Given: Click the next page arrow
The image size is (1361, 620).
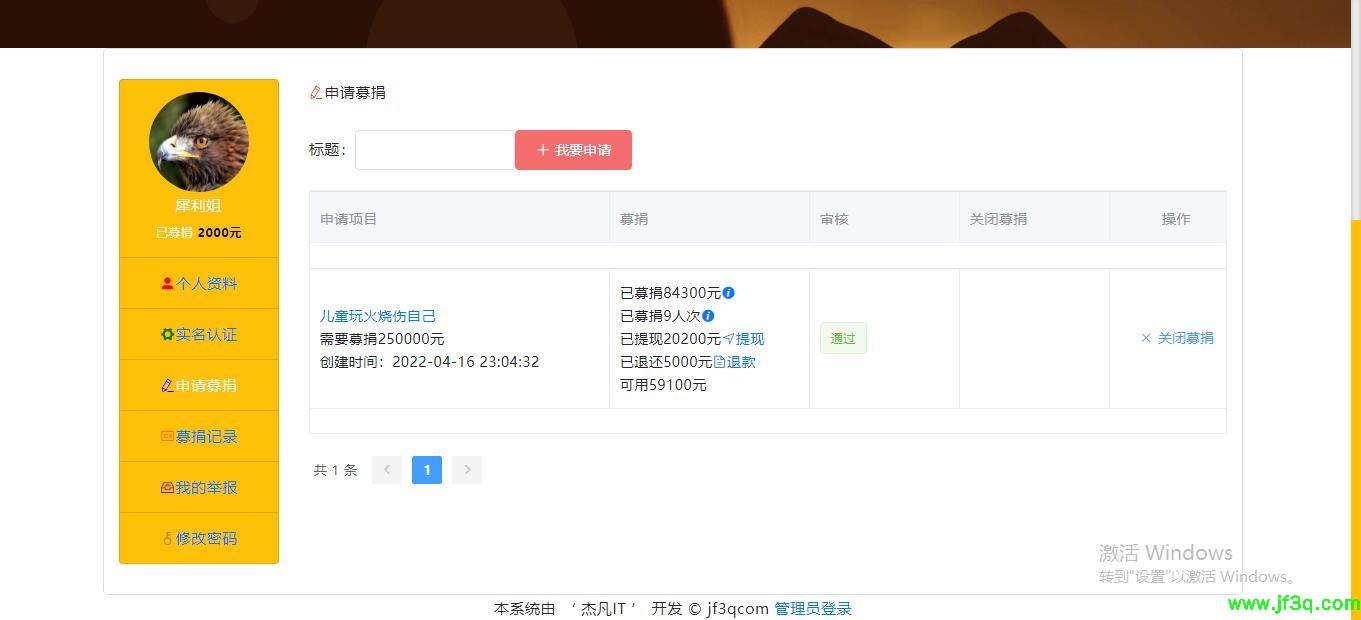Looking at the screenshot, I should pyautogui.click(x=466, y=469).
